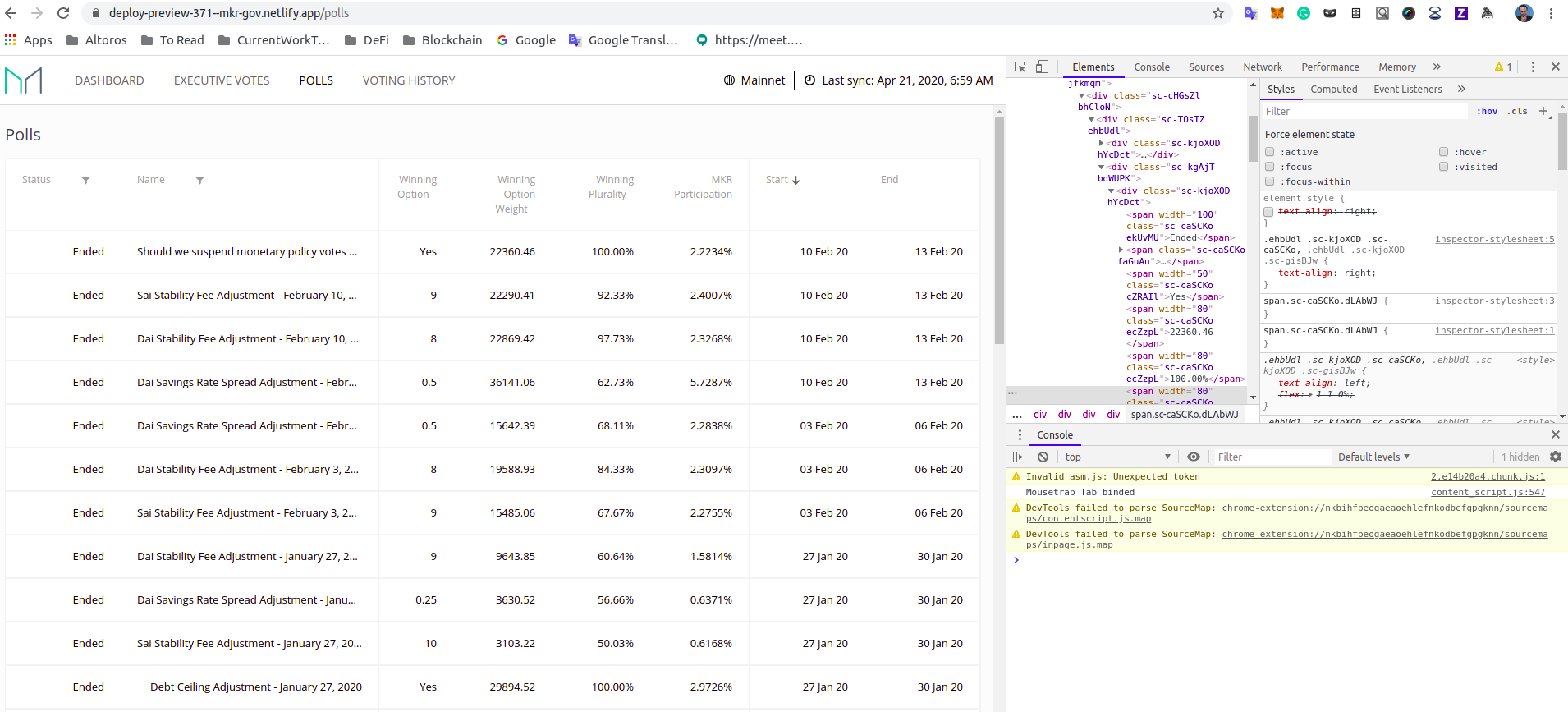Open the Console drawer three-dot menu

[x=1020, y=435]
